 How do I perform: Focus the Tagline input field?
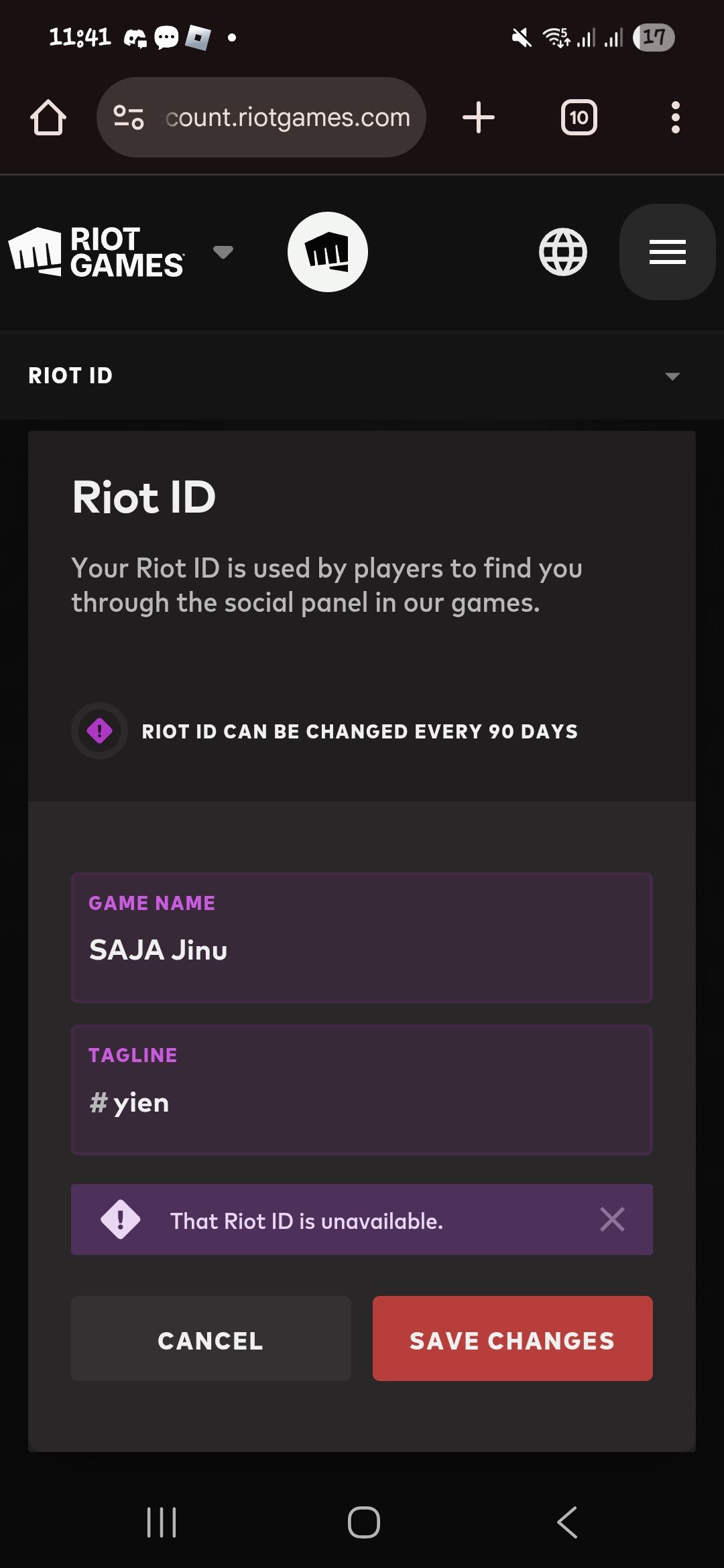tap(362, 1090)
